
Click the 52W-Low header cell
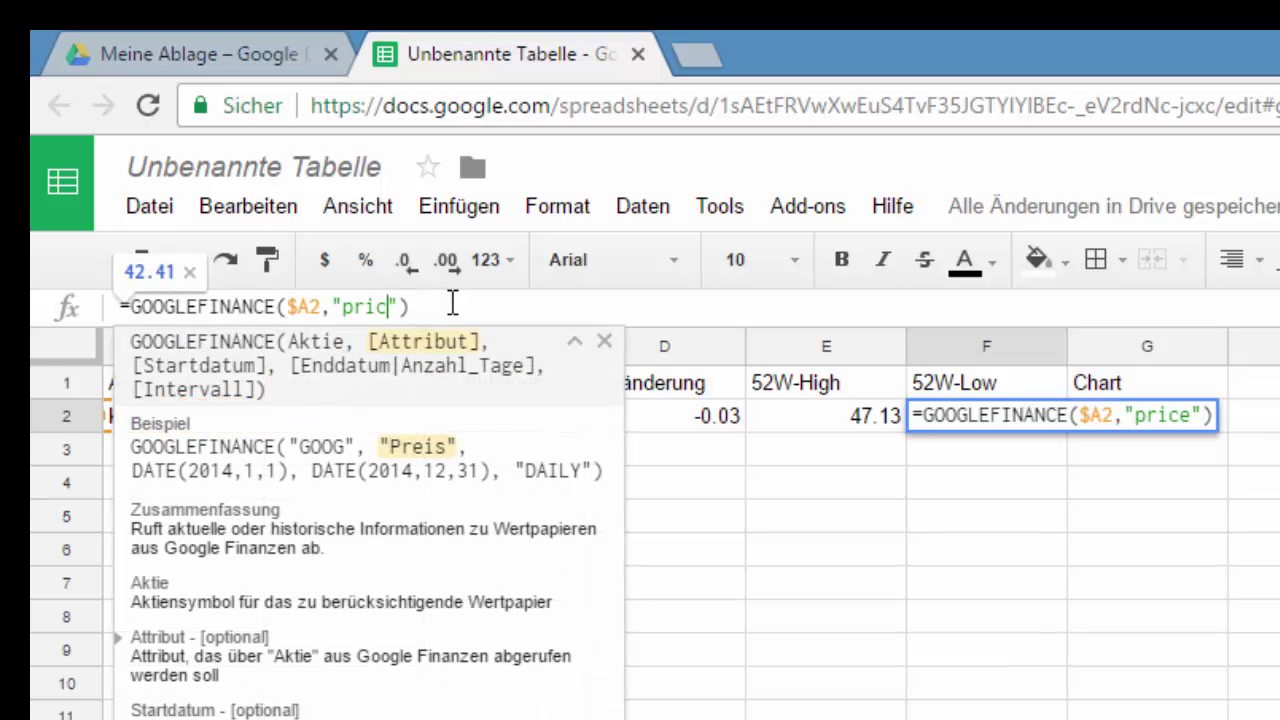tap(986, 383)
